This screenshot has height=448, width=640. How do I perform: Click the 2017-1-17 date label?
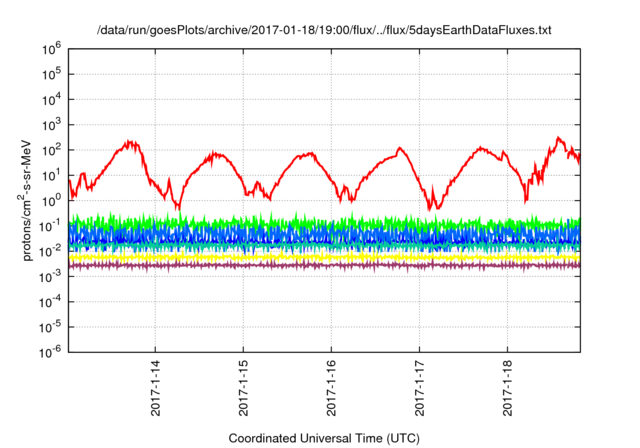420,388
